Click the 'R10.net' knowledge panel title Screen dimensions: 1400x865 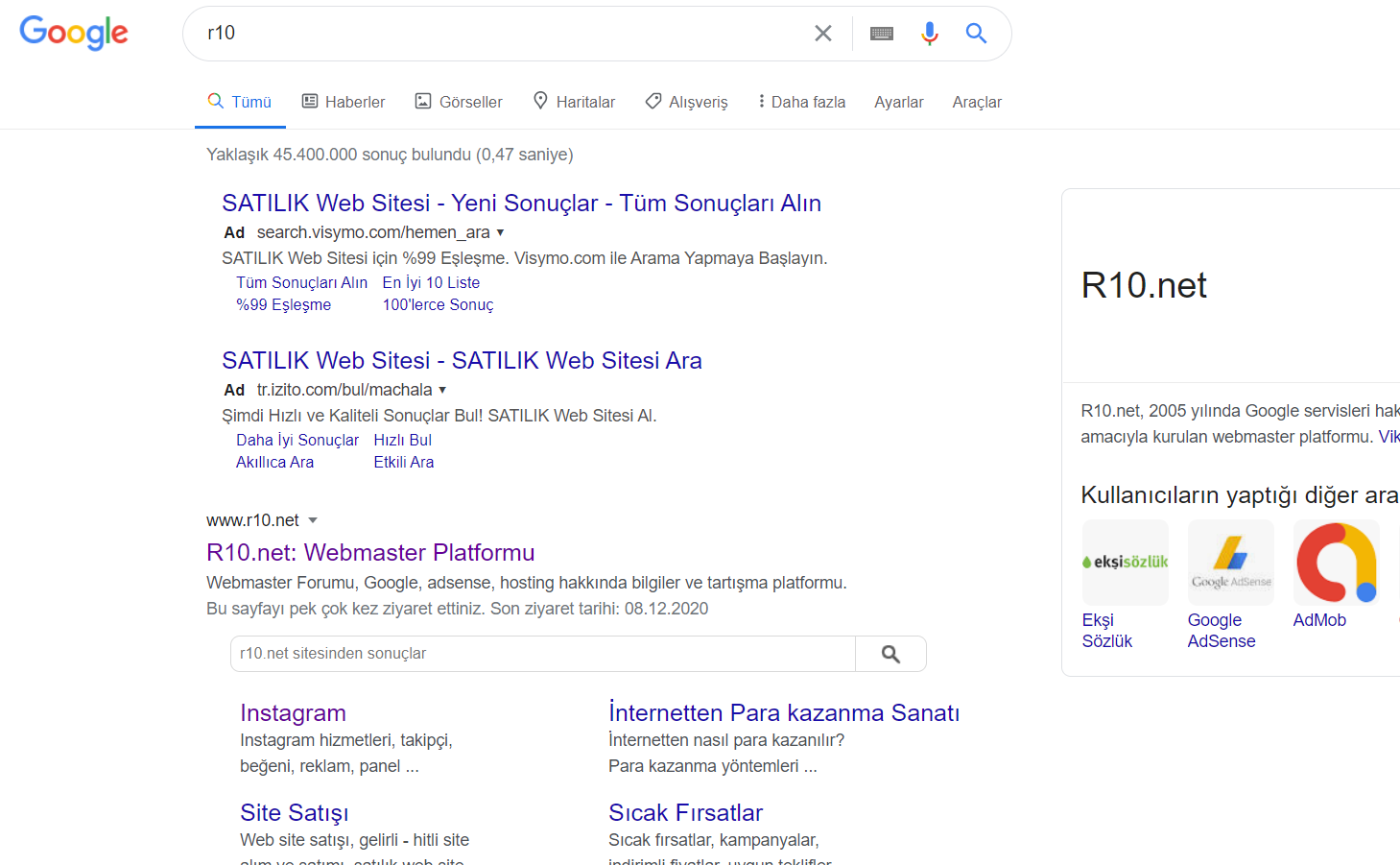point(1144,286)
